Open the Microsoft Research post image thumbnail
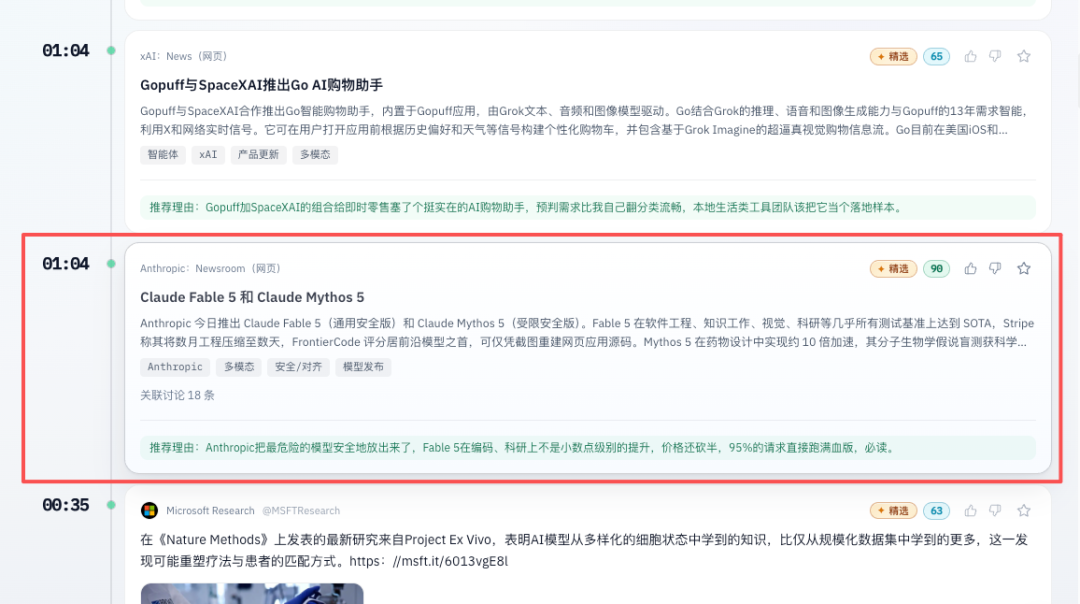Image resolution: width=1080 pixels, height=604 pixels. [252, 594]
